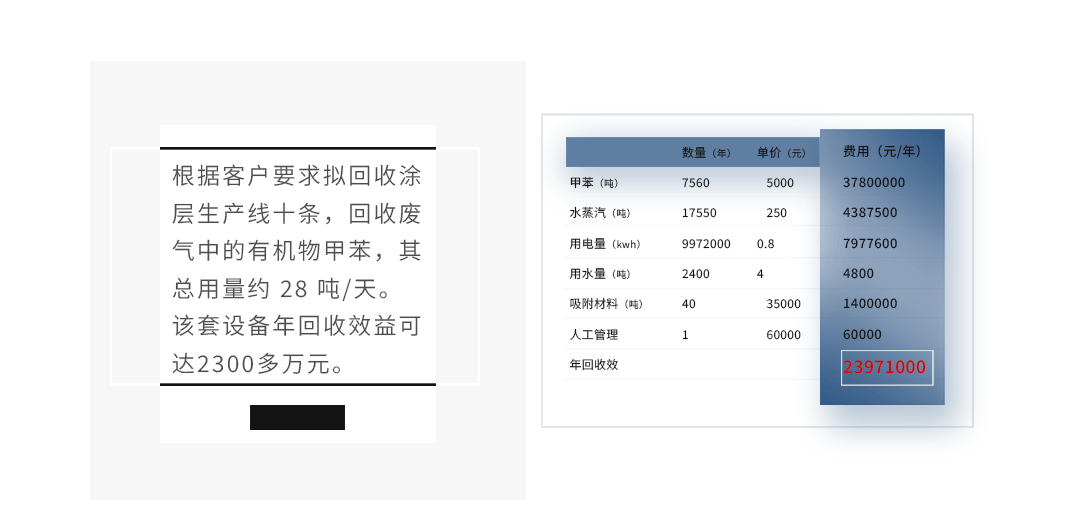Click the water cost cell 4800
Image resolution: width=1080 pixels, height=513 pixels.
point(858,274)
